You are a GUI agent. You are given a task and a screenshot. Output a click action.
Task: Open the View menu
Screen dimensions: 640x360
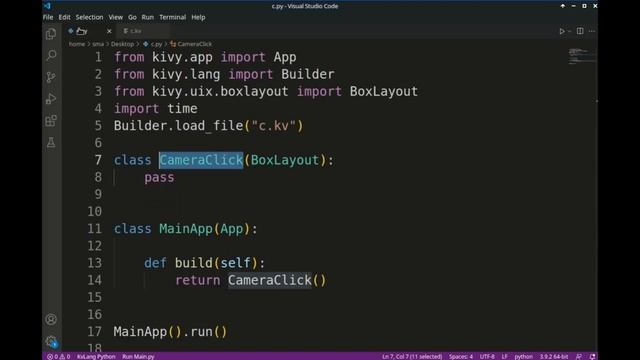tap(116, 17)
